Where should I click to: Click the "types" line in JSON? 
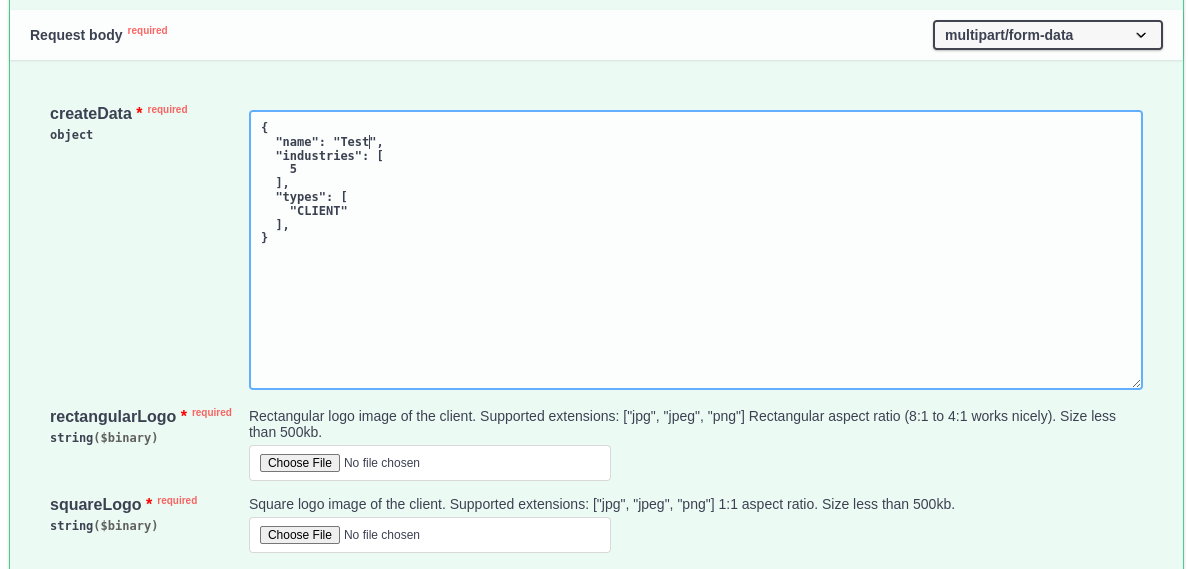click(311, 197)
